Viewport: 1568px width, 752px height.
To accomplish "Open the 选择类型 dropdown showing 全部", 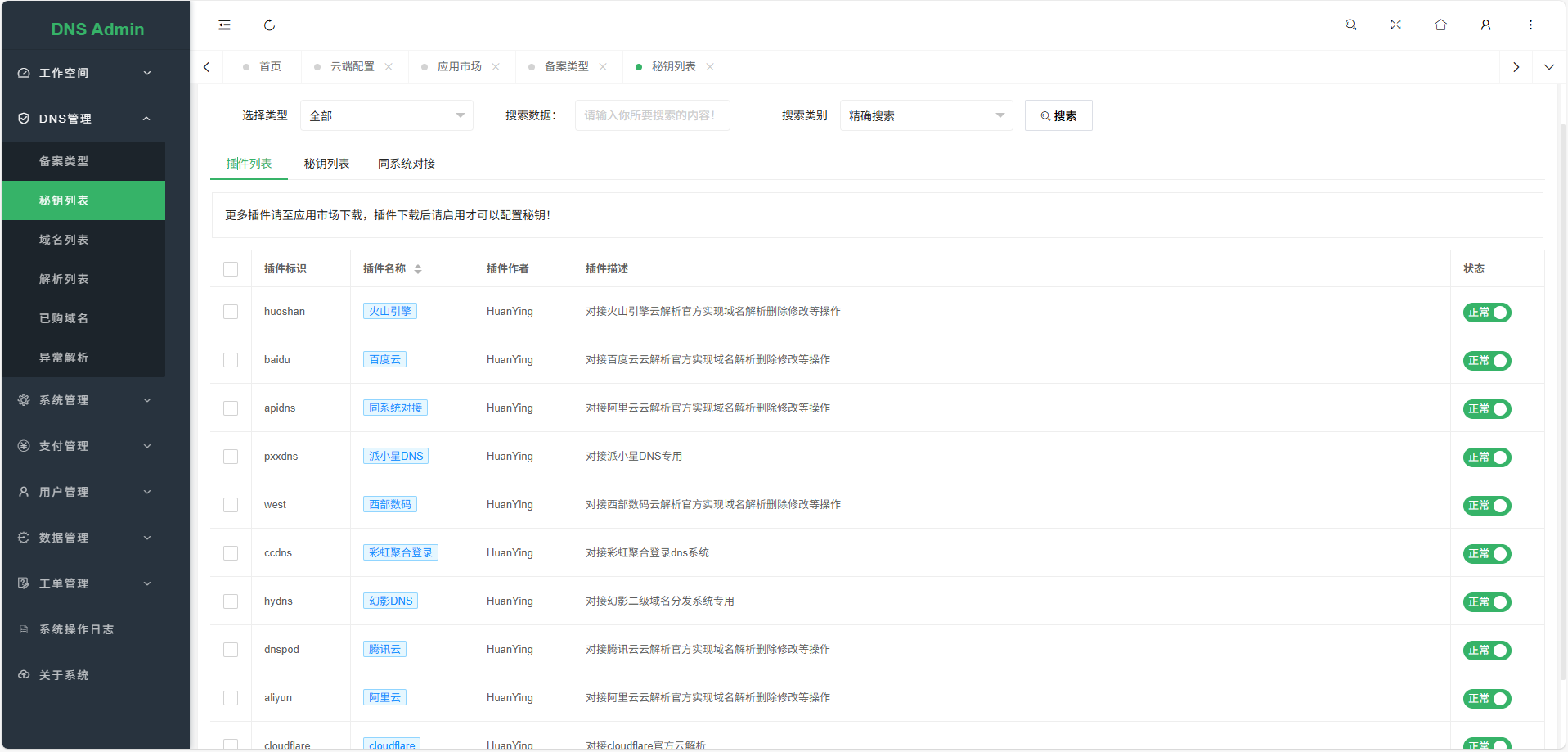I will point(386,116).
